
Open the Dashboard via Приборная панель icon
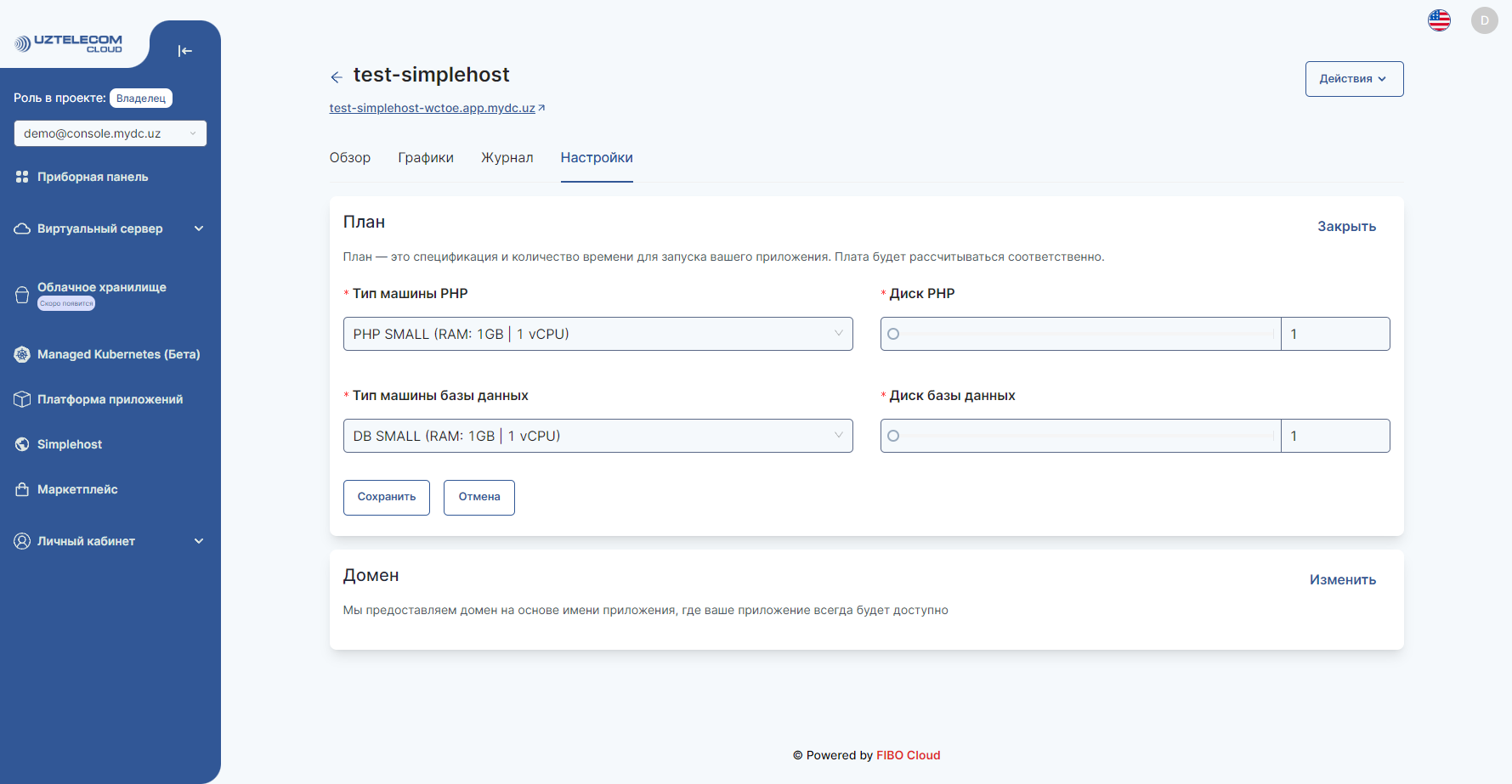[22, 177]
